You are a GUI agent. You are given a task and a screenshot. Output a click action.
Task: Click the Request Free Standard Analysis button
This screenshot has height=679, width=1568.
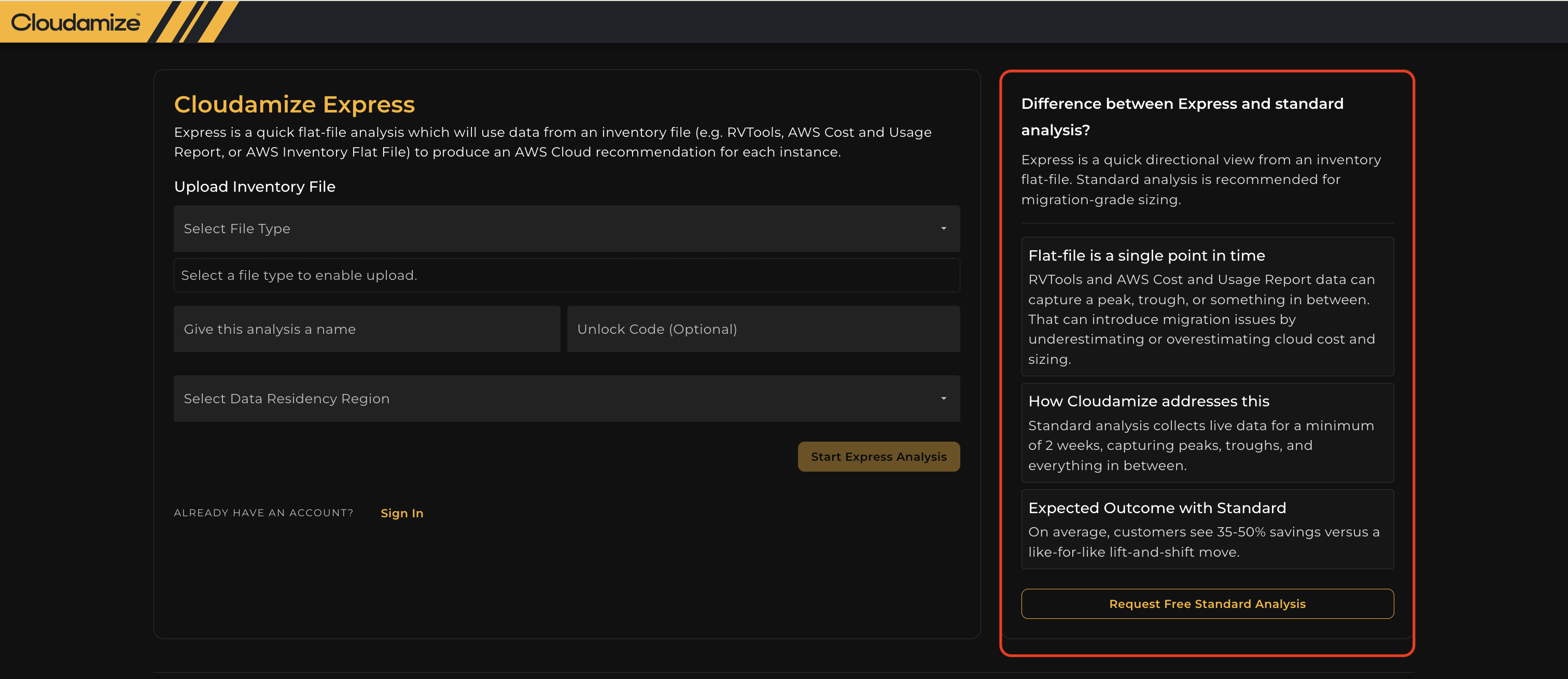(1207, 604)
